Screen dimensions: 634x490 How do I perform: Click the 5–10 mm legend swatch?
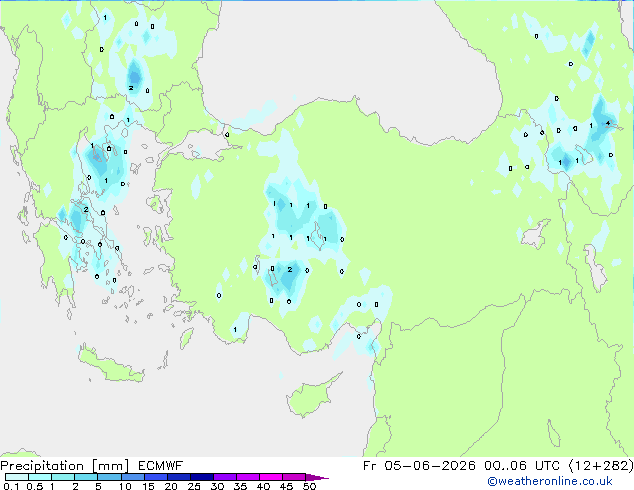click(109, 477)
